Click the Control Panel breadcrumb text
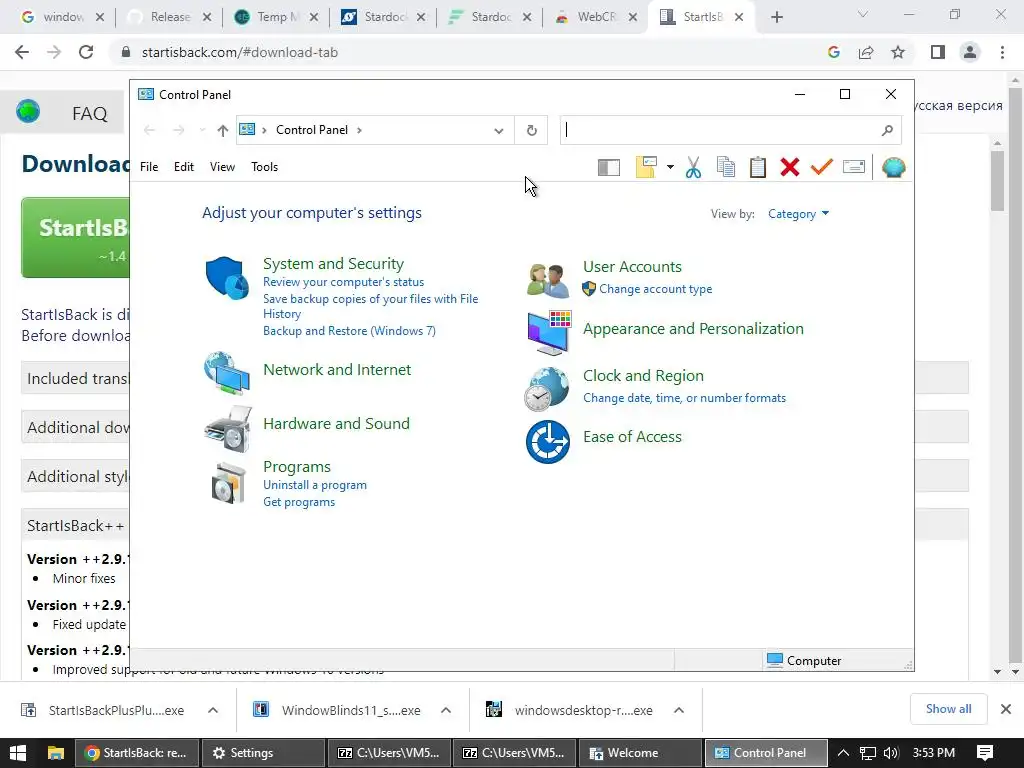The image size is (1024, 768). pos(312,130)
